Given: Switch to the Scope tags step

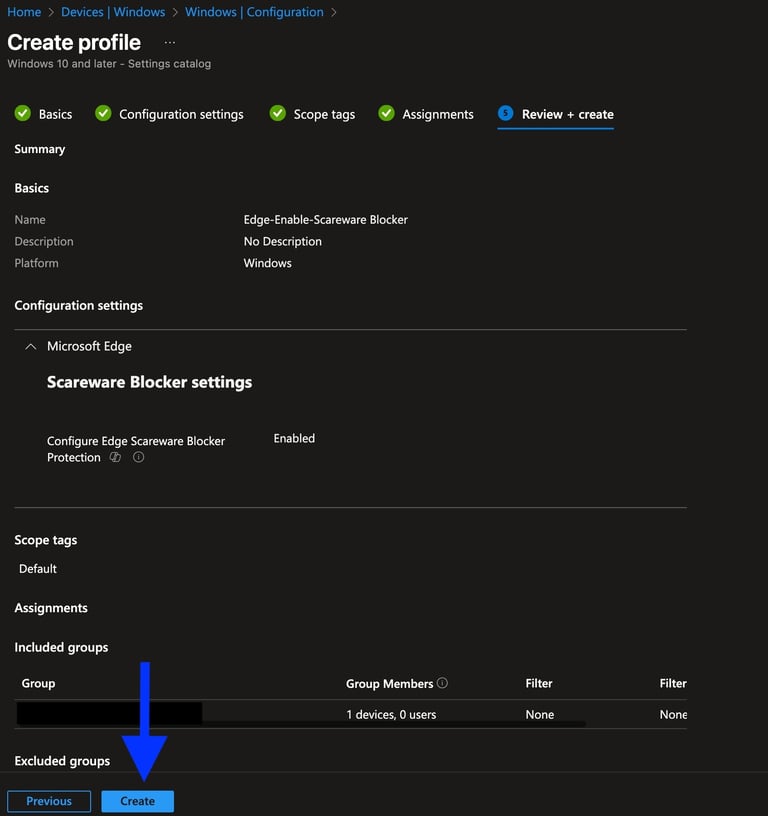Looking at the screenshot, I should [x=324, y=114].
